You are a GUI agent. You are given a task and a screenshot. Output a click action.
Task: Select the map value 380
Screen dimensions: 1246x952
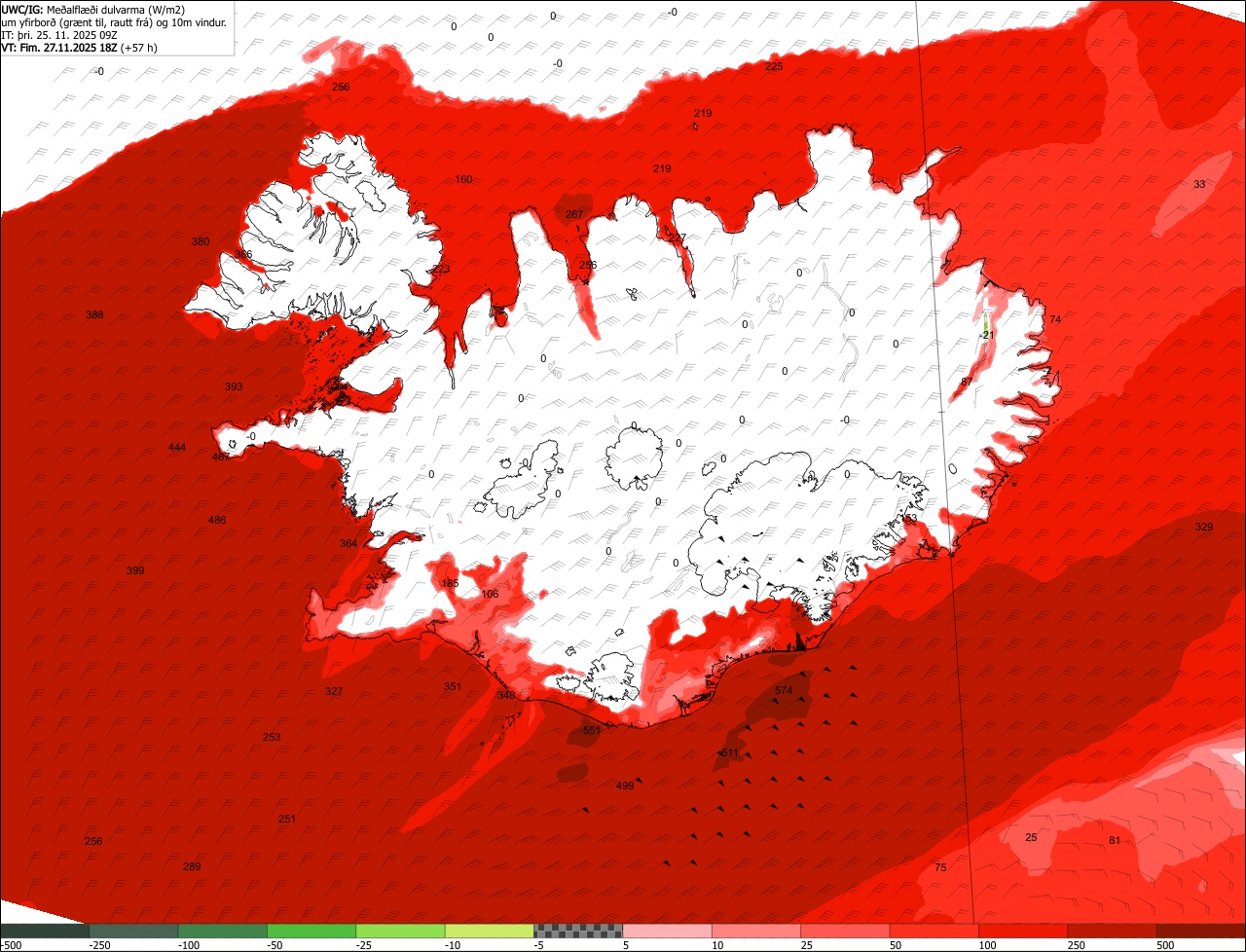tap(201, 242)
